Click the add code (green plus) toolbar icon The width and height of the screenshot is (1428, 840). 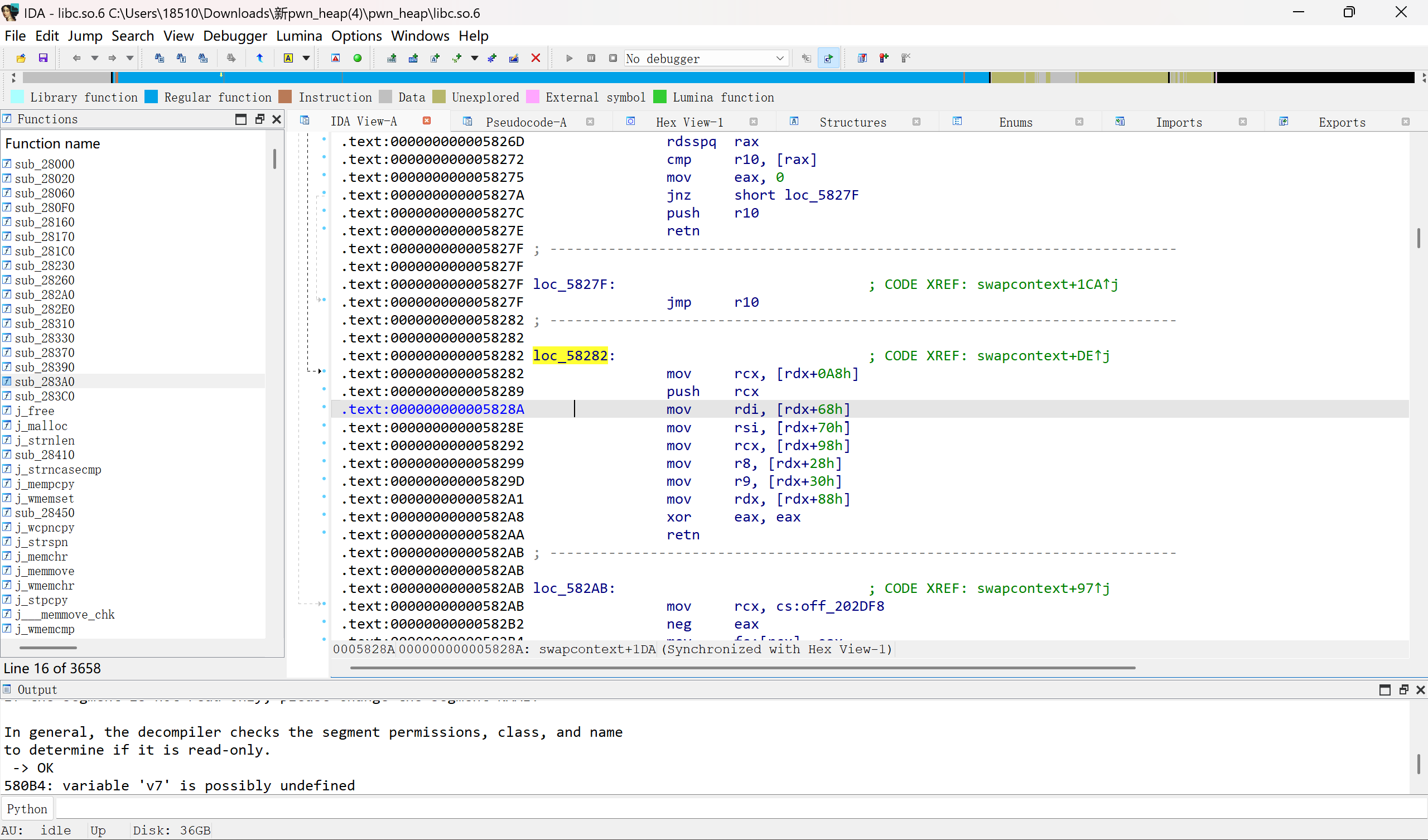coord(392,58)
